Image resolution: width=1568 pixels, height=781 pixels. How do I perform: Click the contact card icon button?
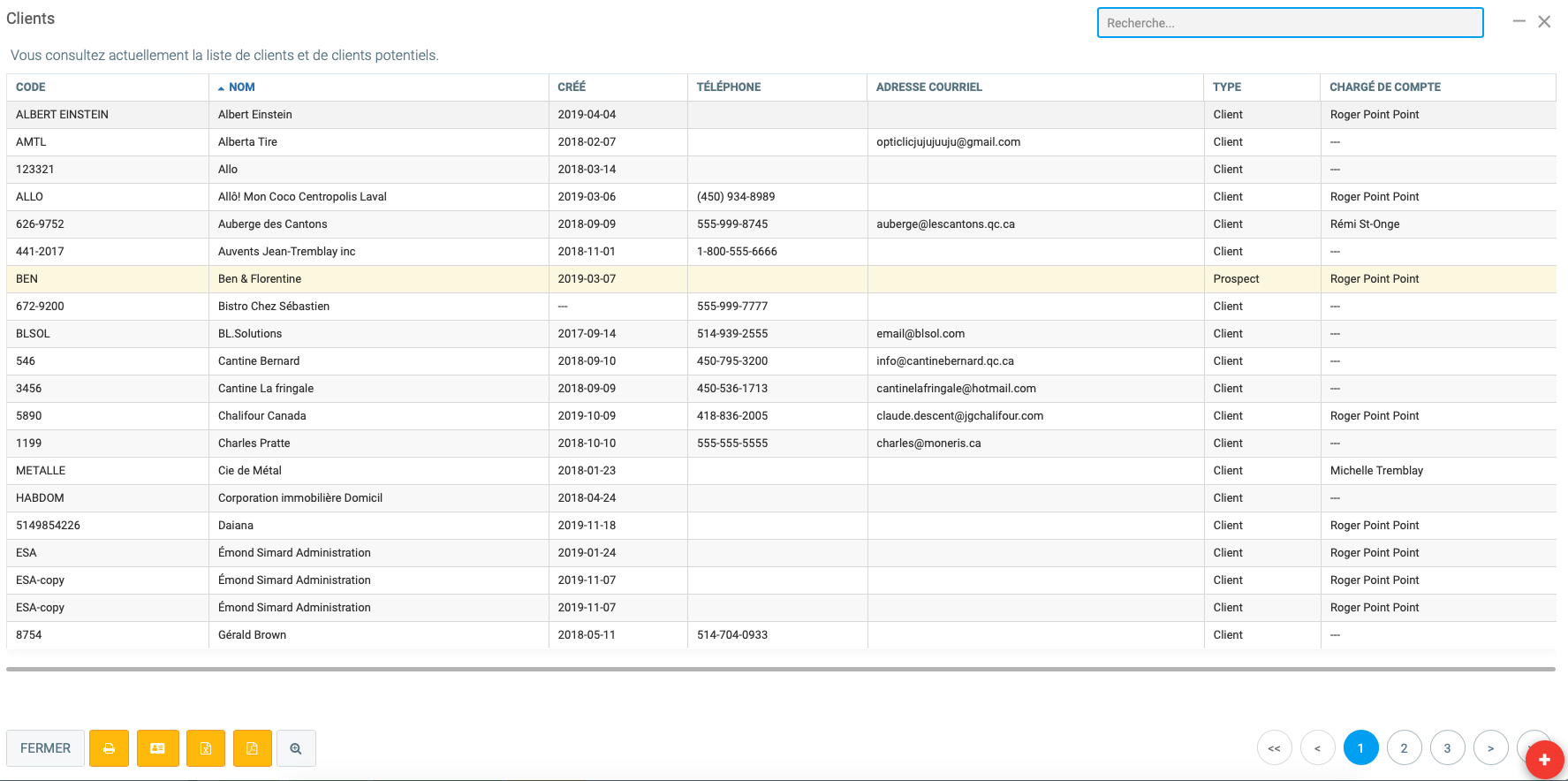point(158,748)
